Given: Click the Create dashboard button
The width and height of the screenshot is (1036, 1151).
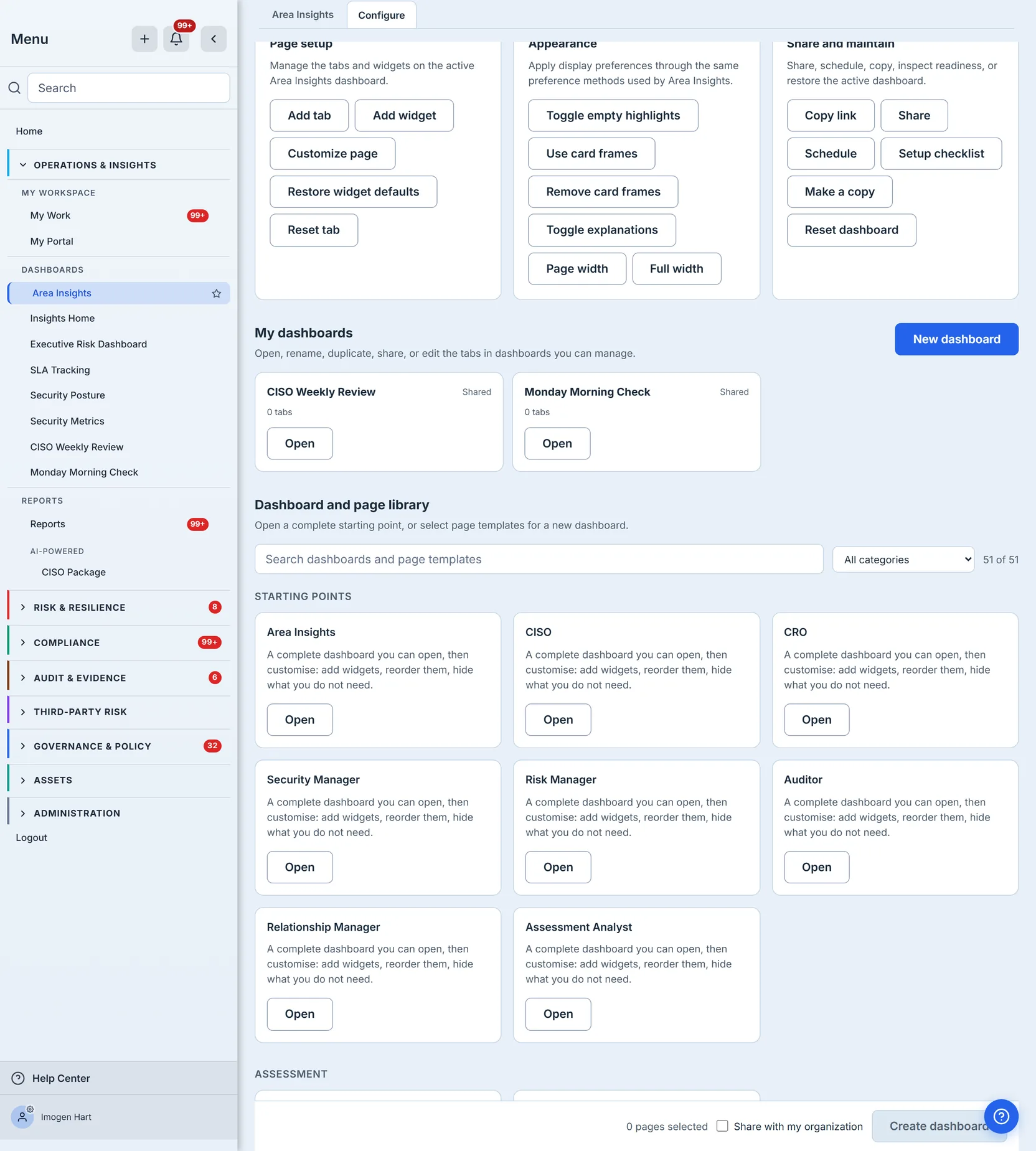Looking at the screenshot, I should 939,1126.
